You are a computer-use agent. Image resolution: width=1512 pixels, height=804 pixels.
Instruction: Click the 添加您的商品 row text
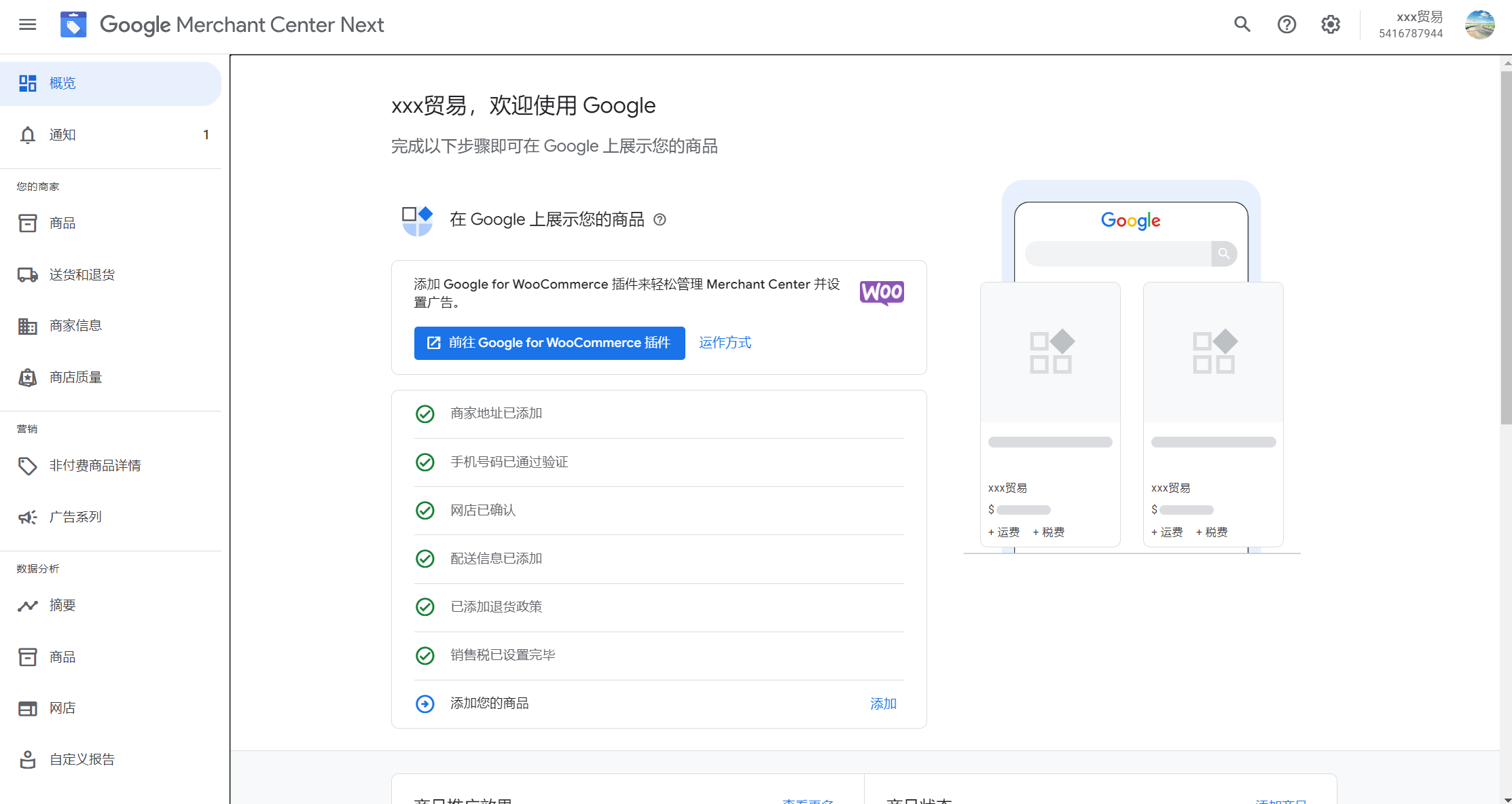[x=490, y=704]
